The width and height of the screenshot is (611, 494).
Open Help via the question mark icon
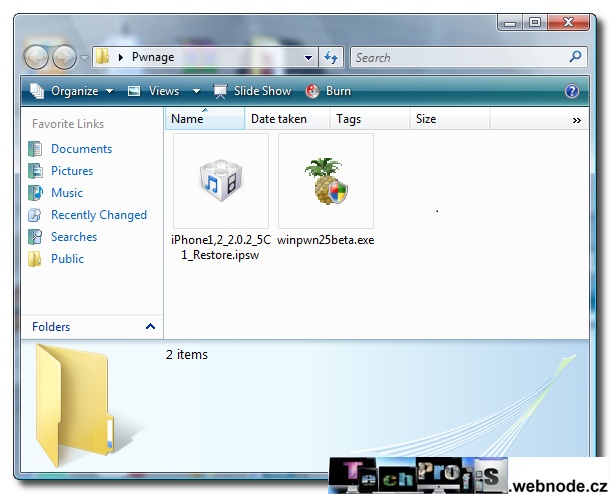point(572,92)
